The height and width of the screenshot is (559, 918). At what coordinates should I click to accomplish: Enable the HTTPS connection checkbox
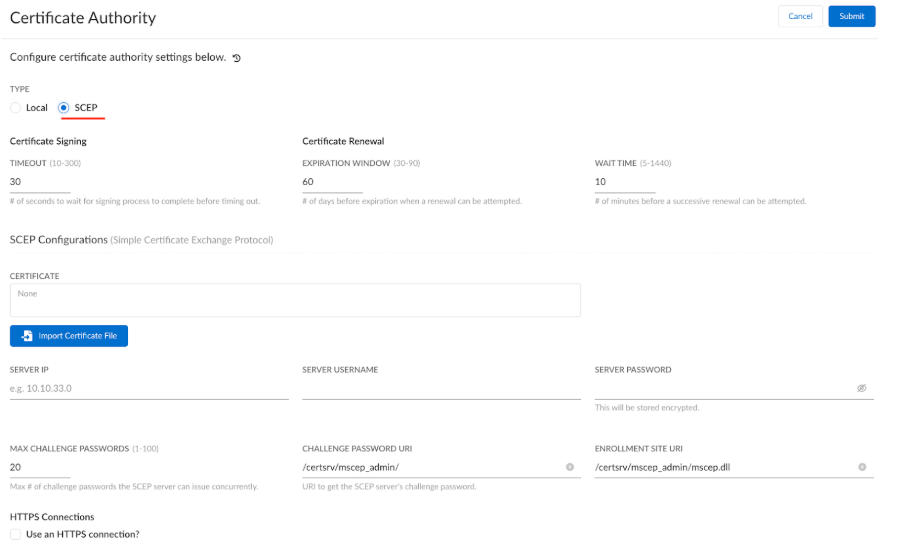(x=16, y=534)
